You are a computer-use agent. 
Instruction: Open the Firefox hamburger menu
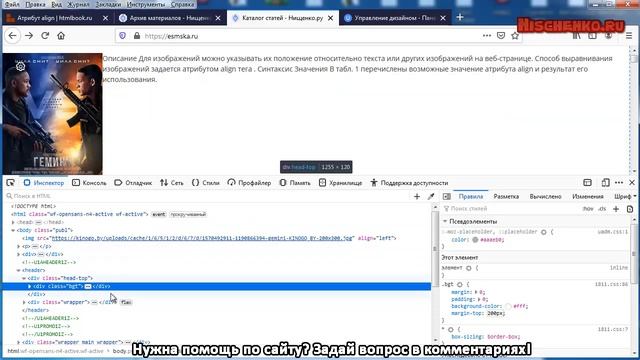[x=629, y=36]
